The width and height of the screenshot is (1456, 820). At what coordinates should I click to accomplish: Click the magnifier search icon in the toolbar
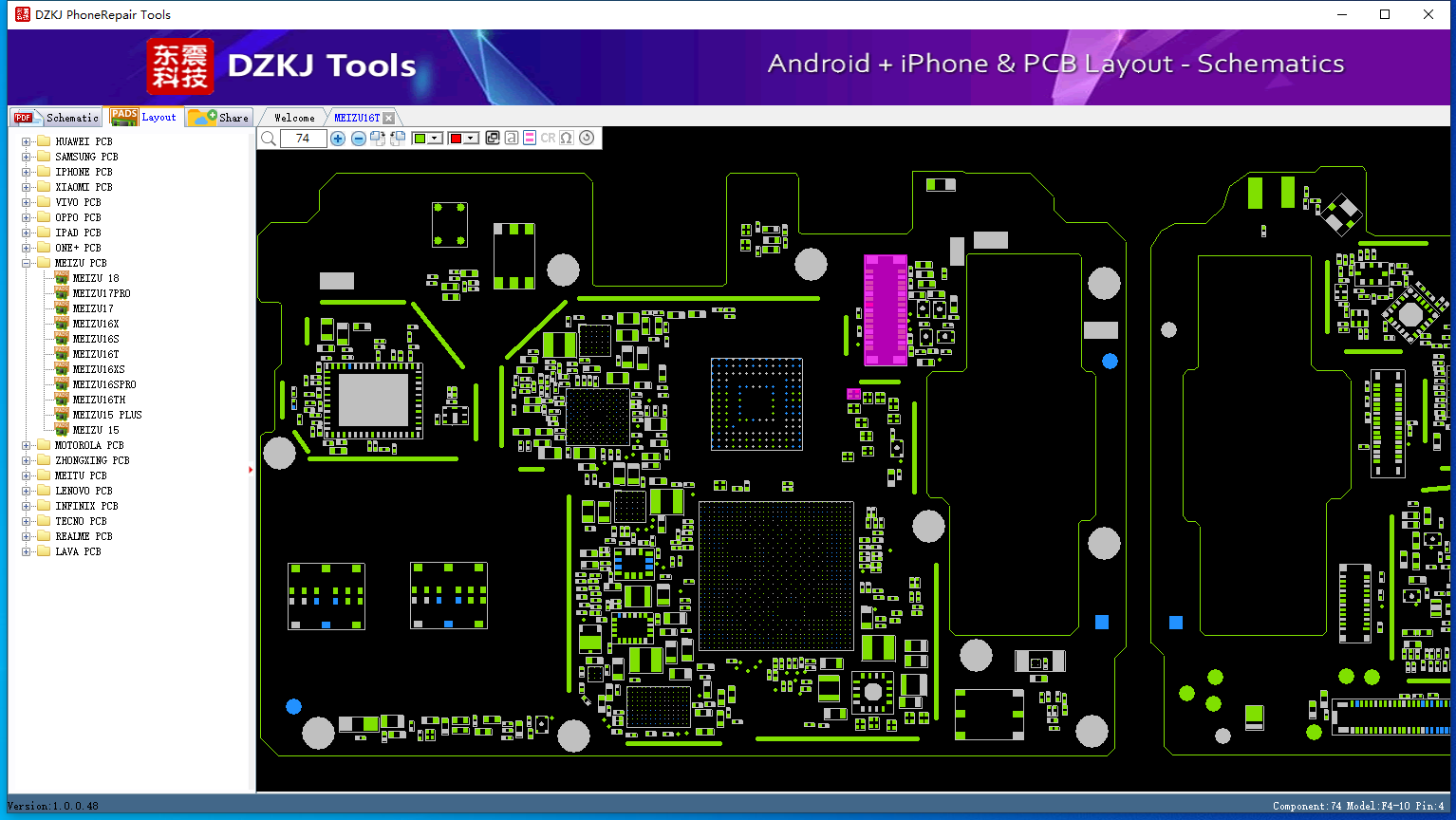[269, 139]
